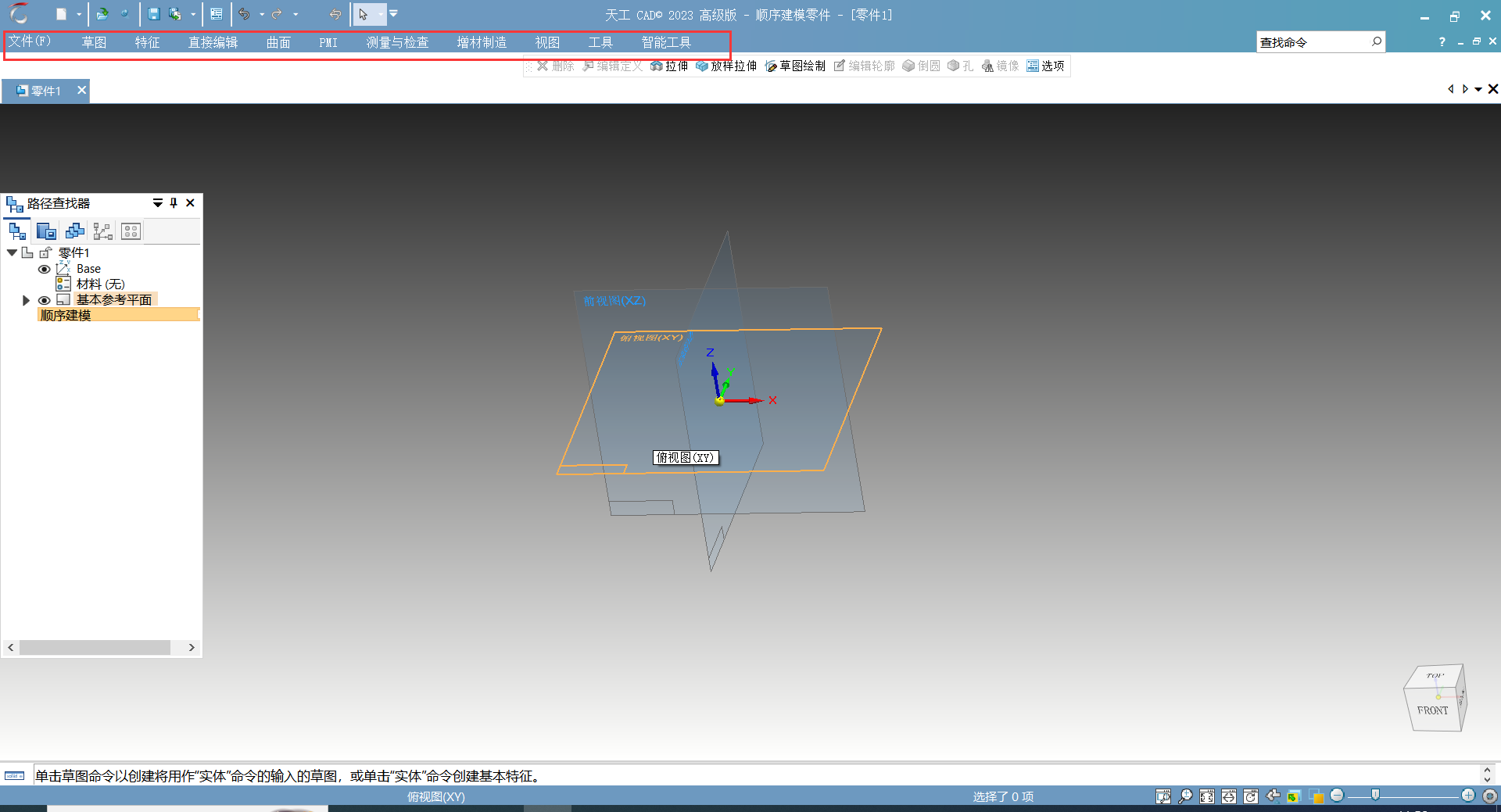Screen dimensions: 1501x812
Task: Collapse the 零件1 root tree node
Action: click(12, 252)
